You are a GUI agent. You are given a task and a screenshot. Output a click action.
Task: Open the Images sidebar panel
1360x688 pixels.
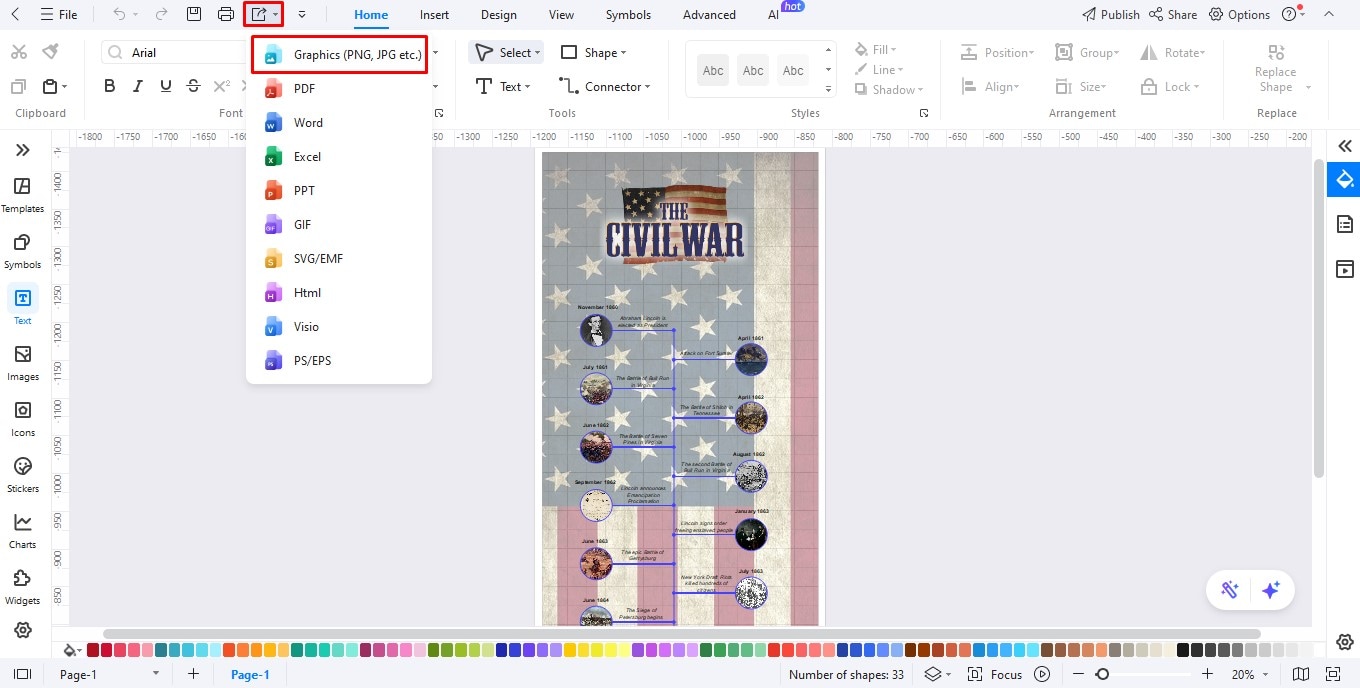coord(22,363)
